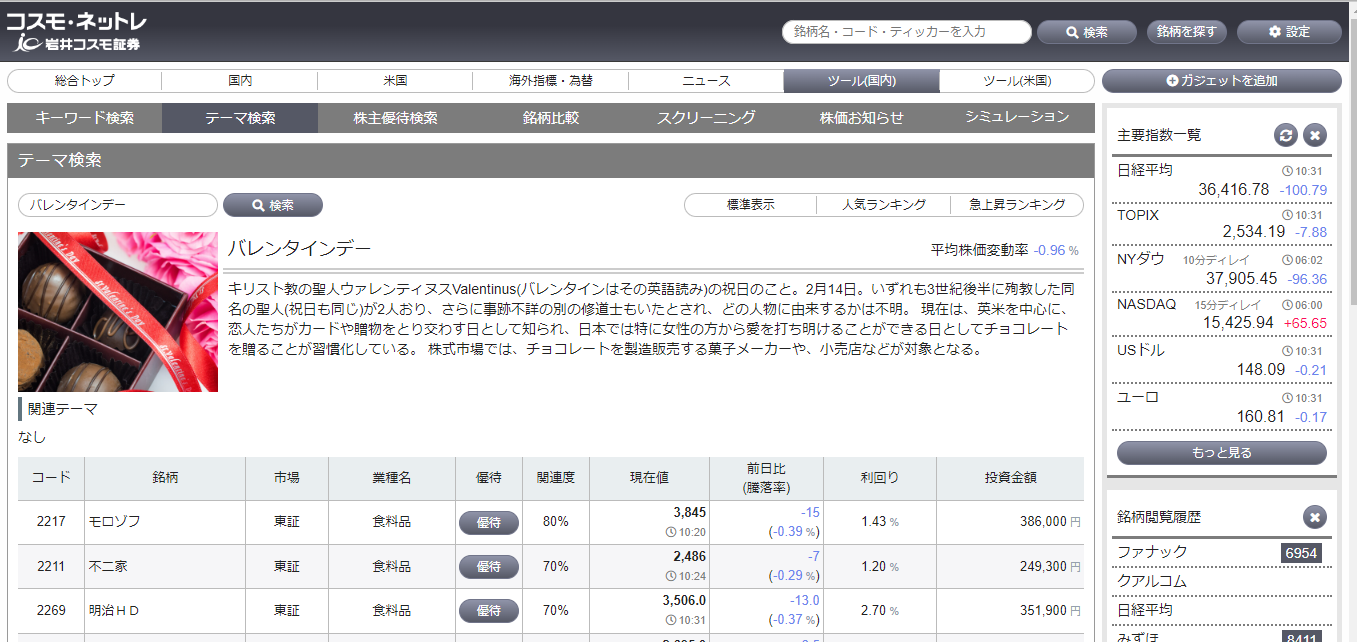This screenshot has height=642, width=1357.
Task: Click the theme search field with バレンタインデー
Action: (x=118, y=205)
